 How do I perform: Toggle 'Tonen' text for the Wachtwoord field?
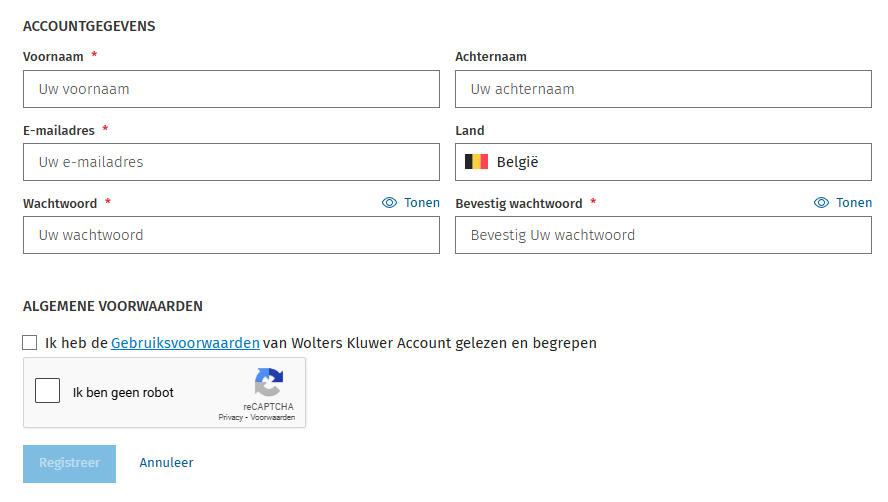(421, 203)
